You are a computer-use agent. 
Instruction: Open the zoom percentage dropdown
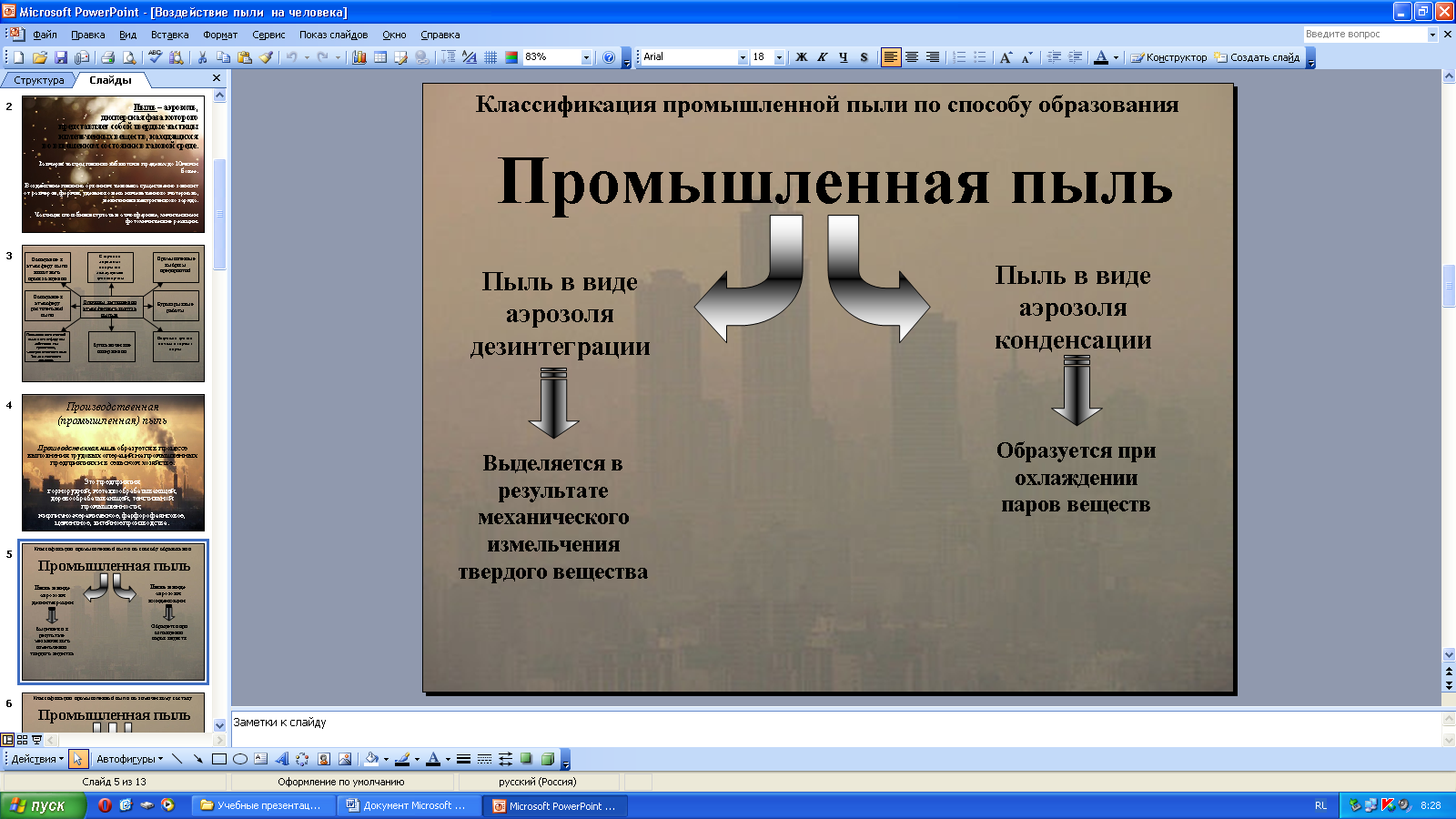click(x=586, y=57)
